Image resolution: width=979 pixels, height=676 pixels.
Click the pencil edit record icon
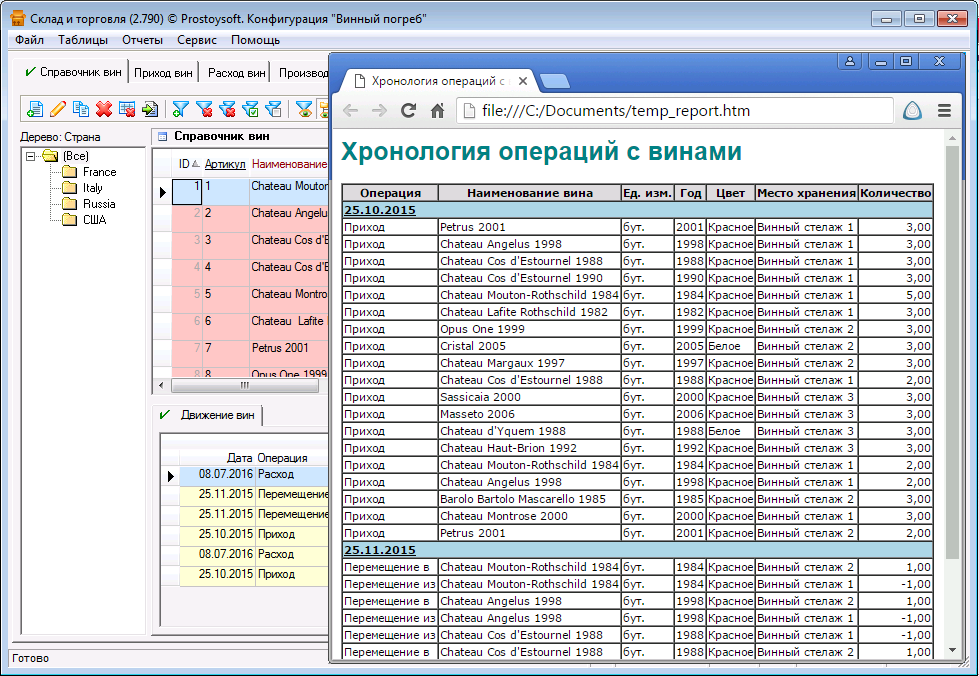point(58,109)
